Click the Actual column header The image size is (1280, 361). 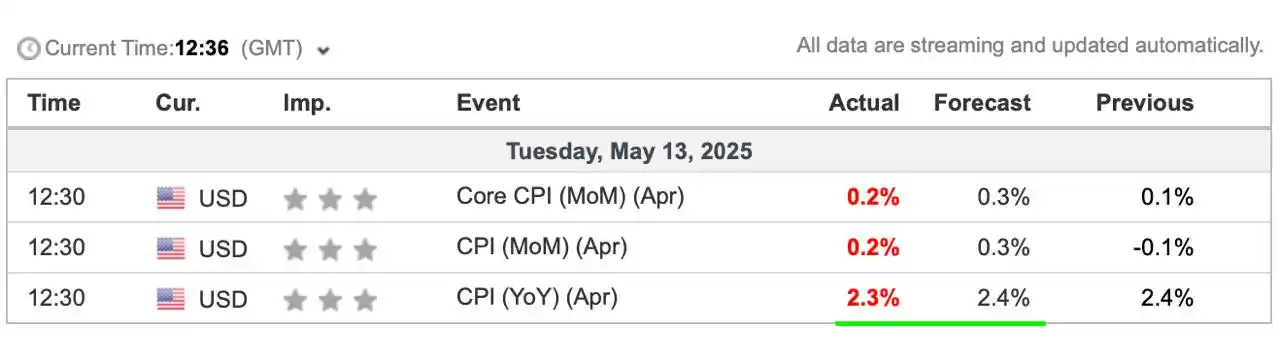pyautogui.click(x=864, y=103)
